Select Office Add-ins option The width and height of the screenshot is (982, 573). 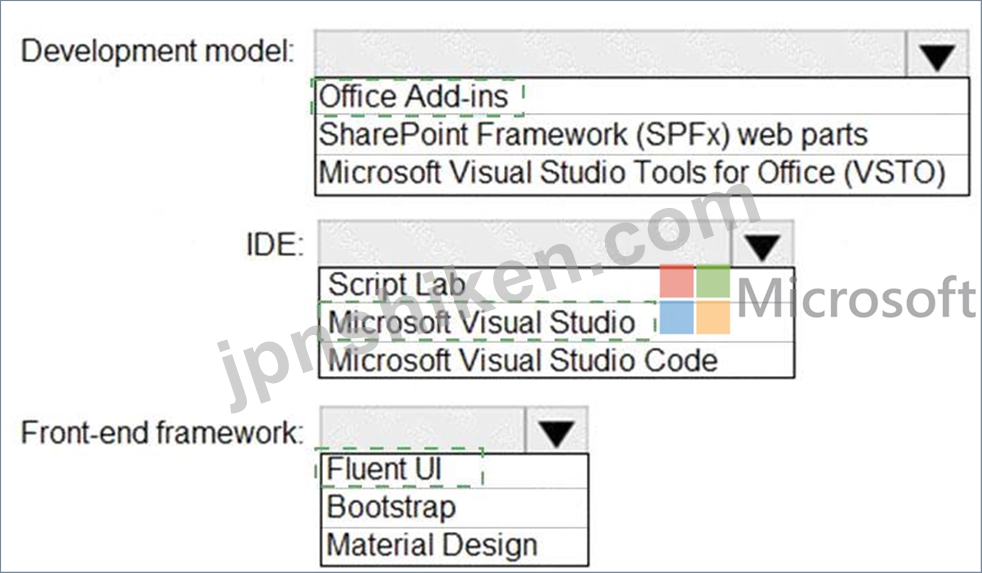point(642,96)
